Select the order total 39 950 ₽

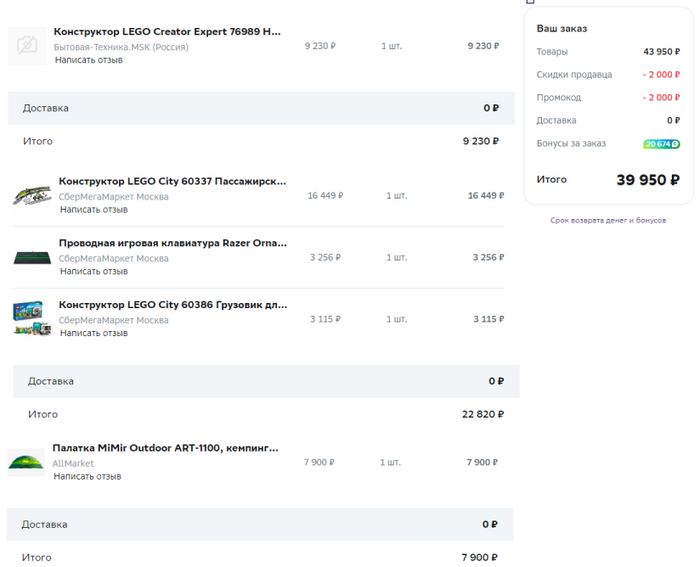point(648,180)
